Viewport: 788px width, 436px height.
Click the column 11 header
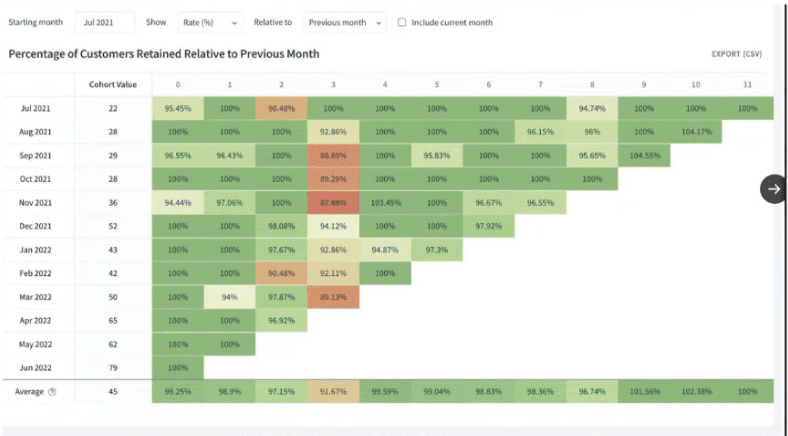click(747, 85)
